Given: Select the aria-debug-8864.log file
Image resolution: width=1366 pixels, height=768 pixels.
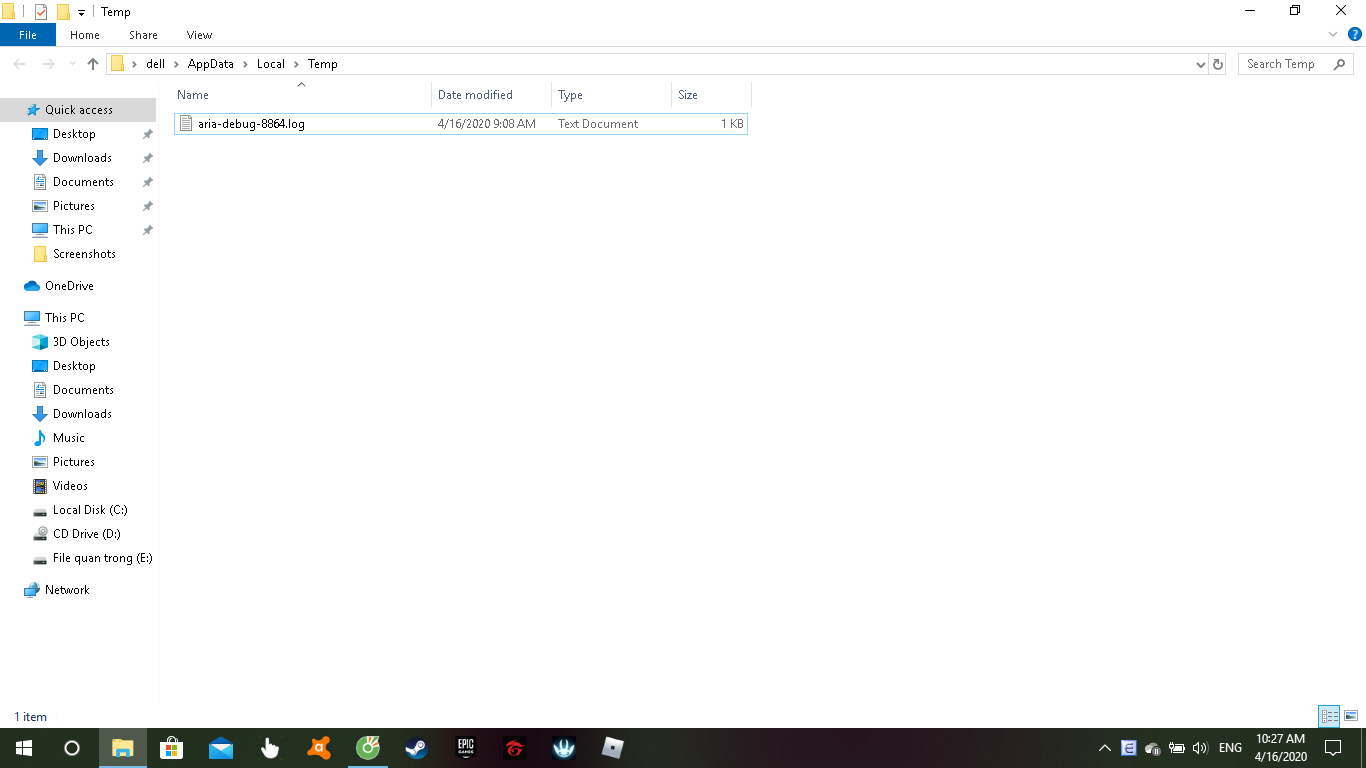Looking at the screenshot, I should tap(251, 124).
